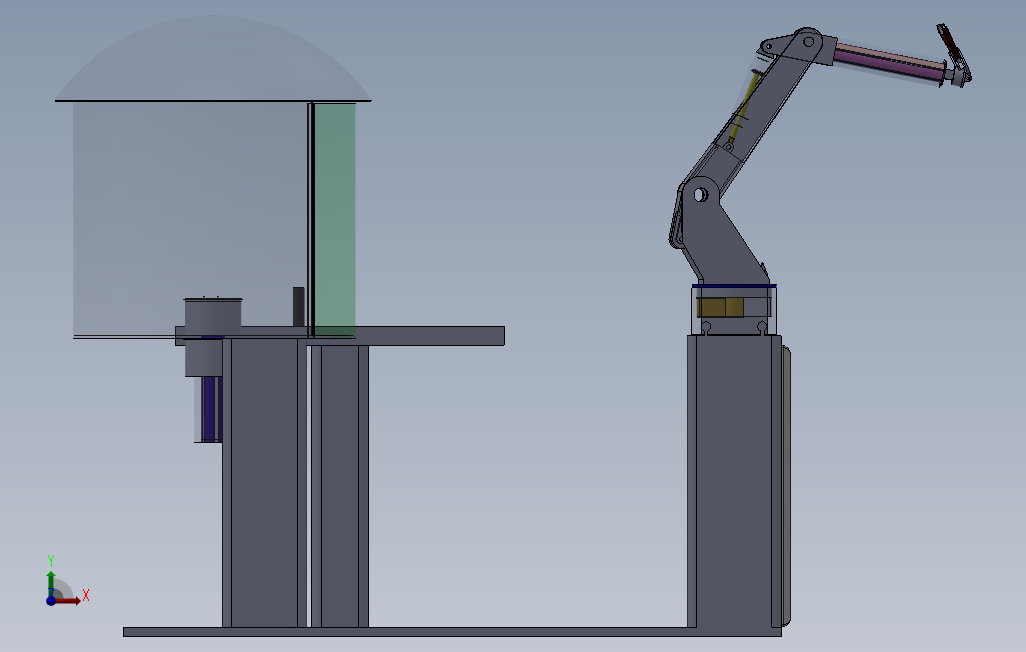Select the purple forearm cylinder
This screenshot has height=652, width=1026.
pos(890,63)
